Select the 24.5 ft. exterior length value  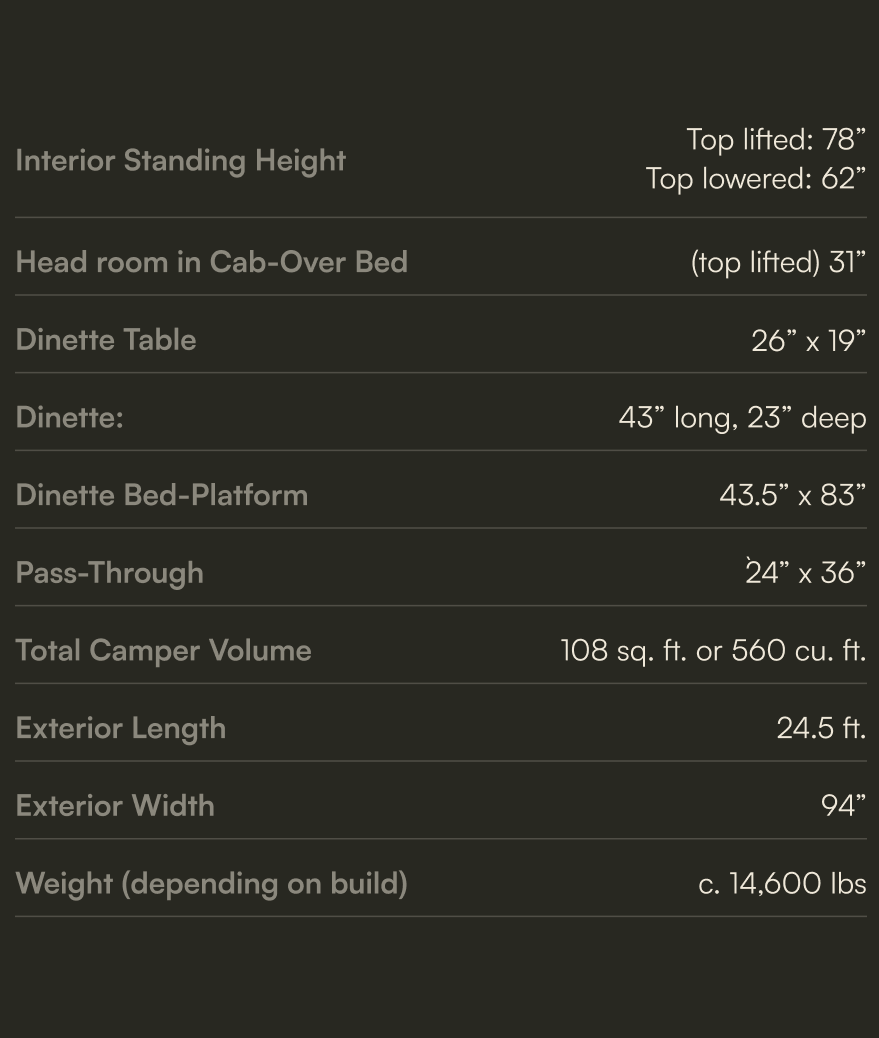(x=821, y=728)
